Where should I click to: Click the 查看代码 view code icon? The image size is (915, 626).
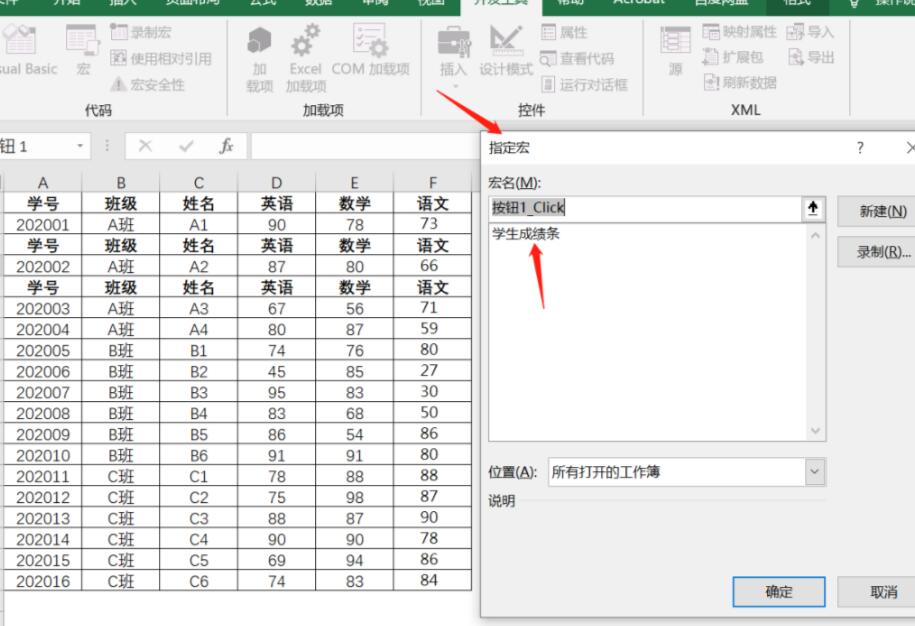pyautogui.click(x=549, y=59)
